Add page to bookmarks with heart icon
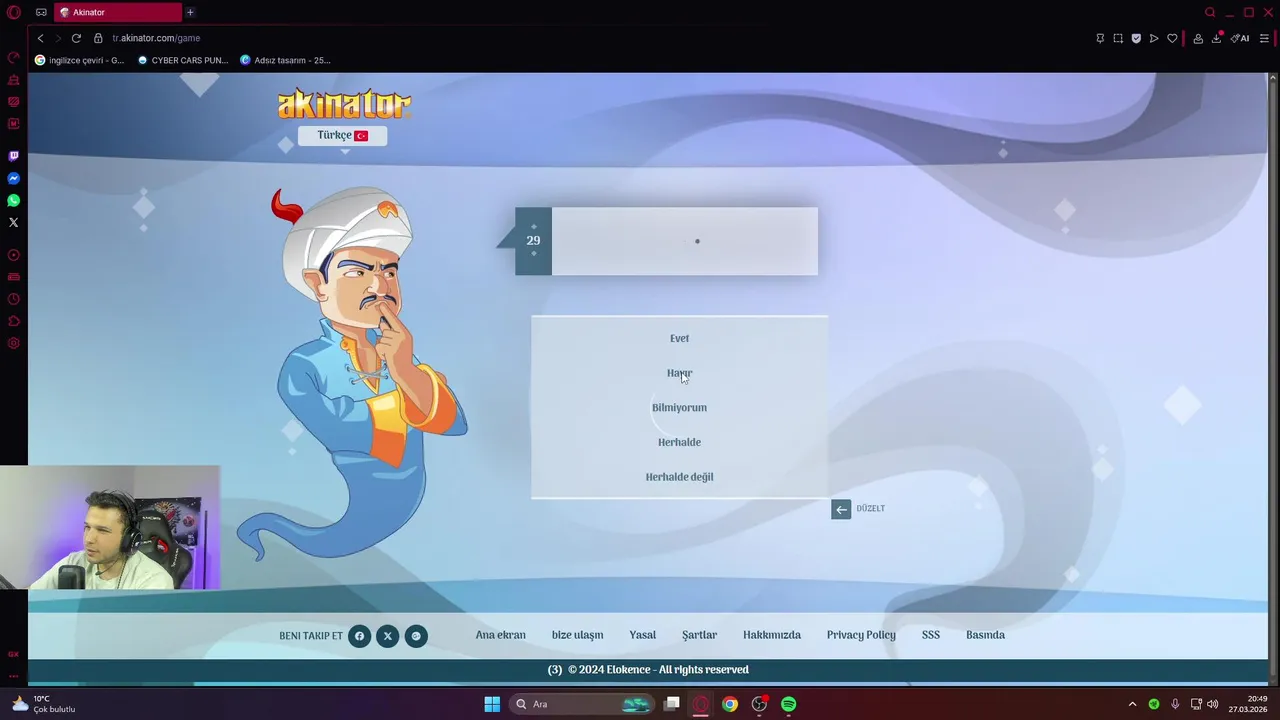Viewport: 1280px width, 720px height. (1172, 38)
